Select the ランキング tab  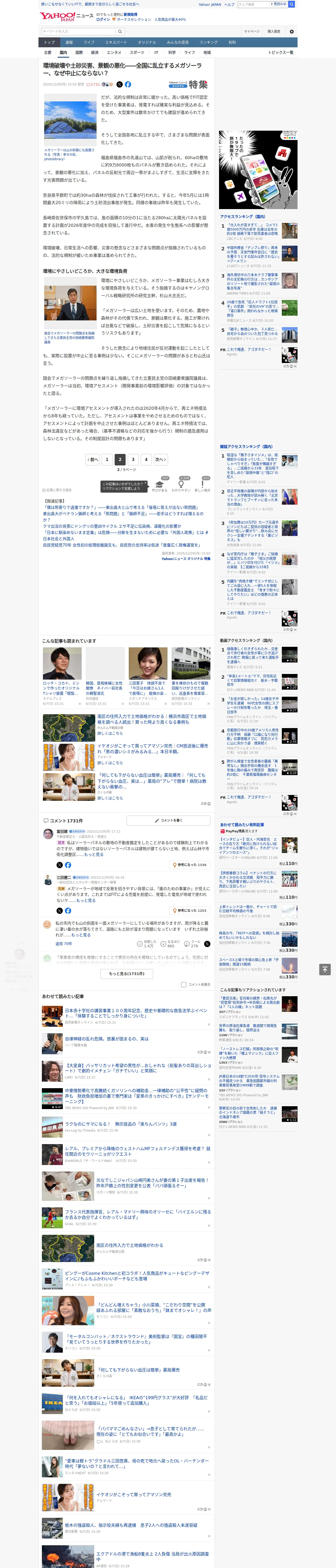209,43
